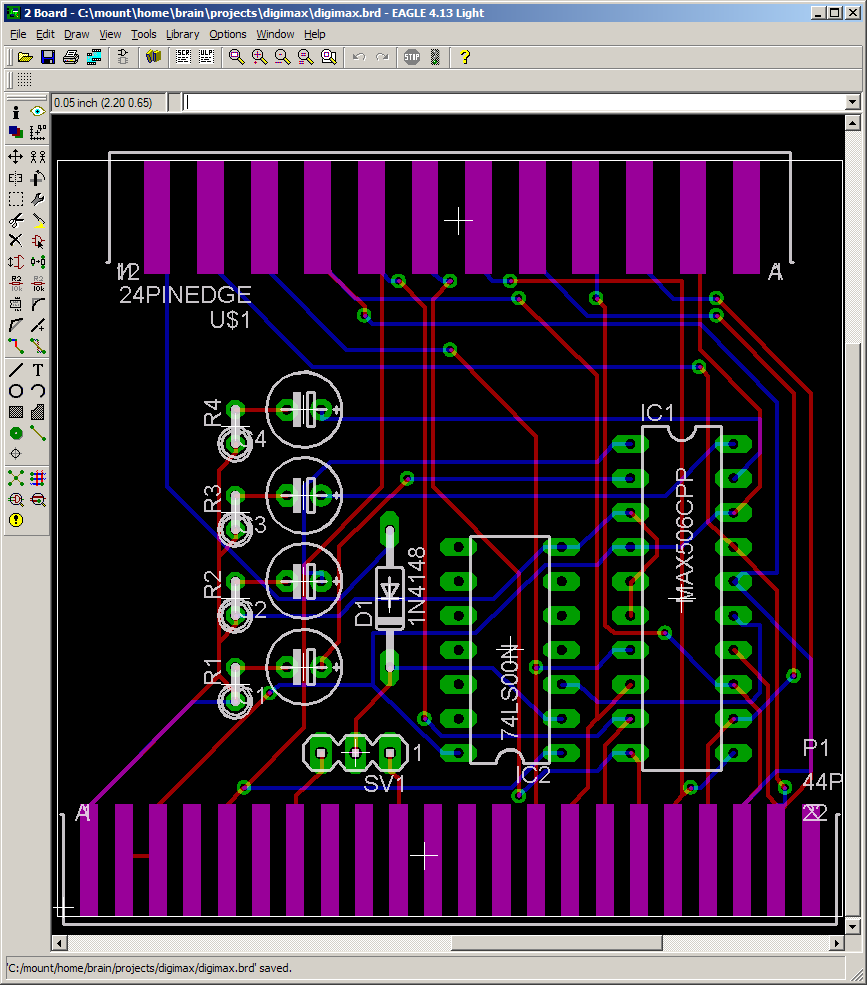Select the Name tool
The image size is (867, 985).
(x=16, y=283)
